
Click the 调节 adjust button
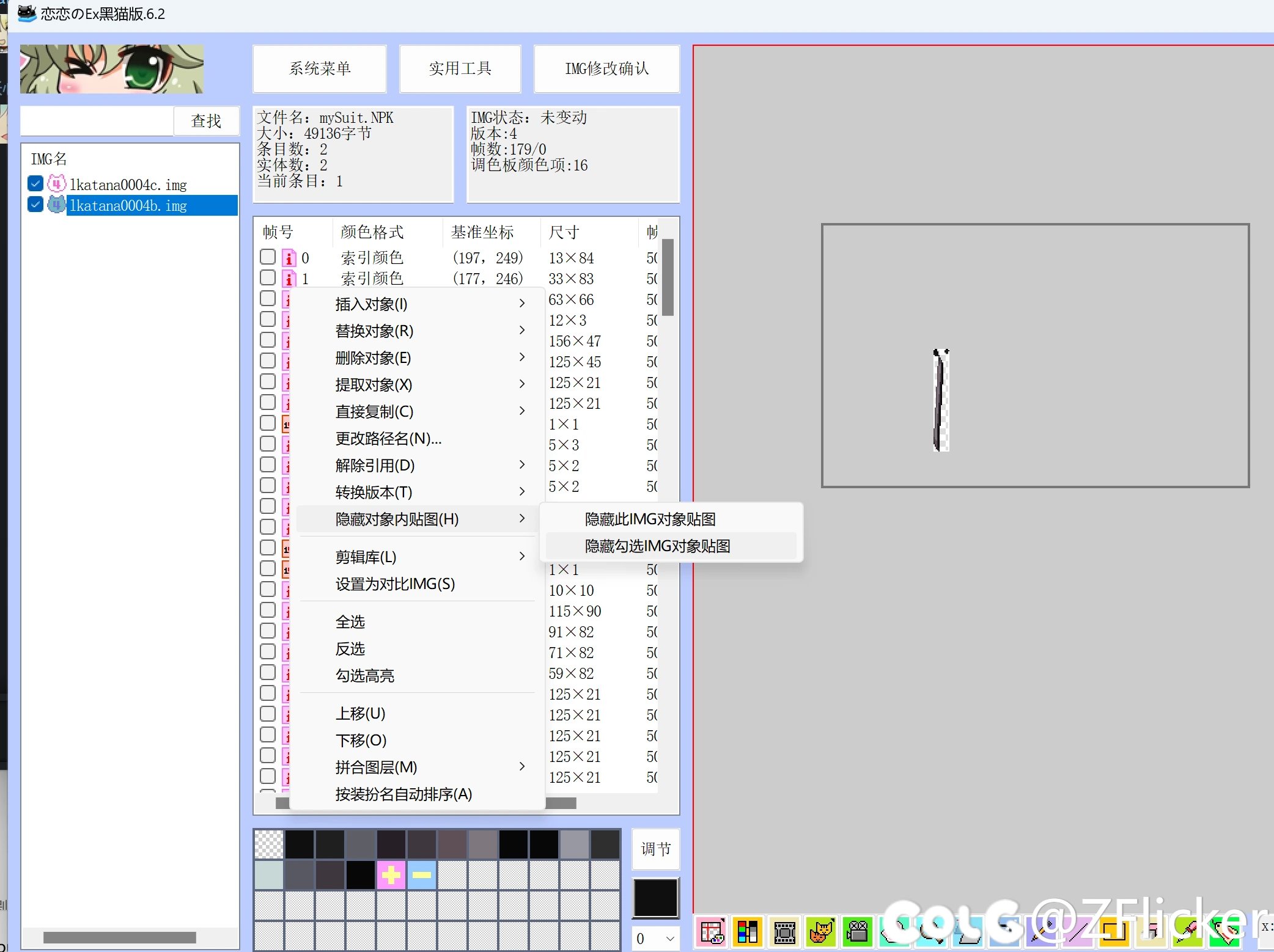tap(655, 849)
